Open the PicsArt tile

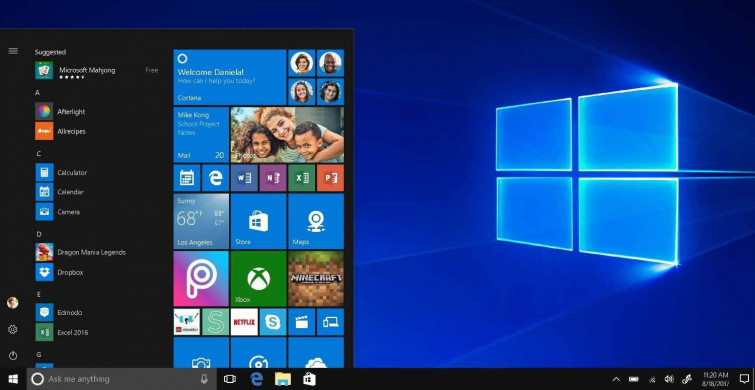coord(201,279)
